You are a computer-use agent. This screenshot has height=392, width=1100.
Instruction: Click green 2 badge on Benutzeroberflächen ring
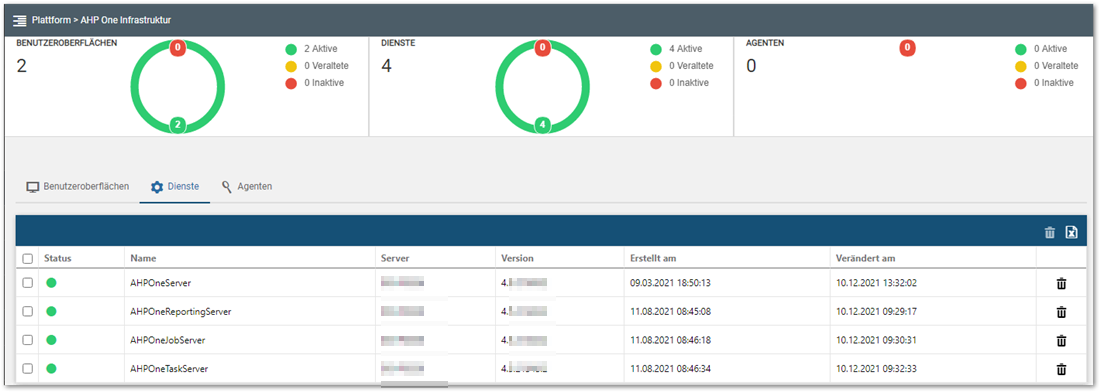178,125
